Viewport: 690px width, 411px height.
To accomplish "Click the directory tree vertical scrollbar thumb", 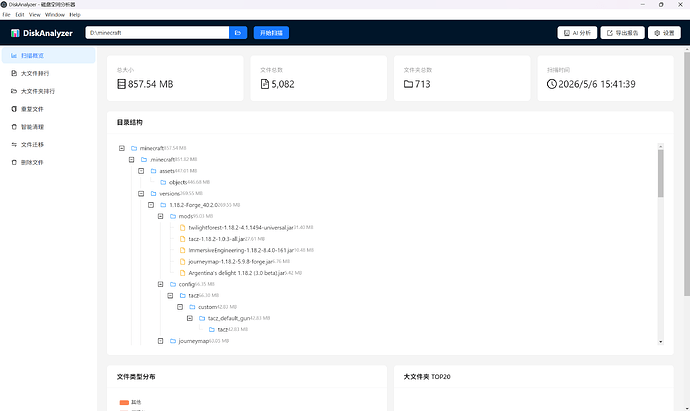I will 661,173.
